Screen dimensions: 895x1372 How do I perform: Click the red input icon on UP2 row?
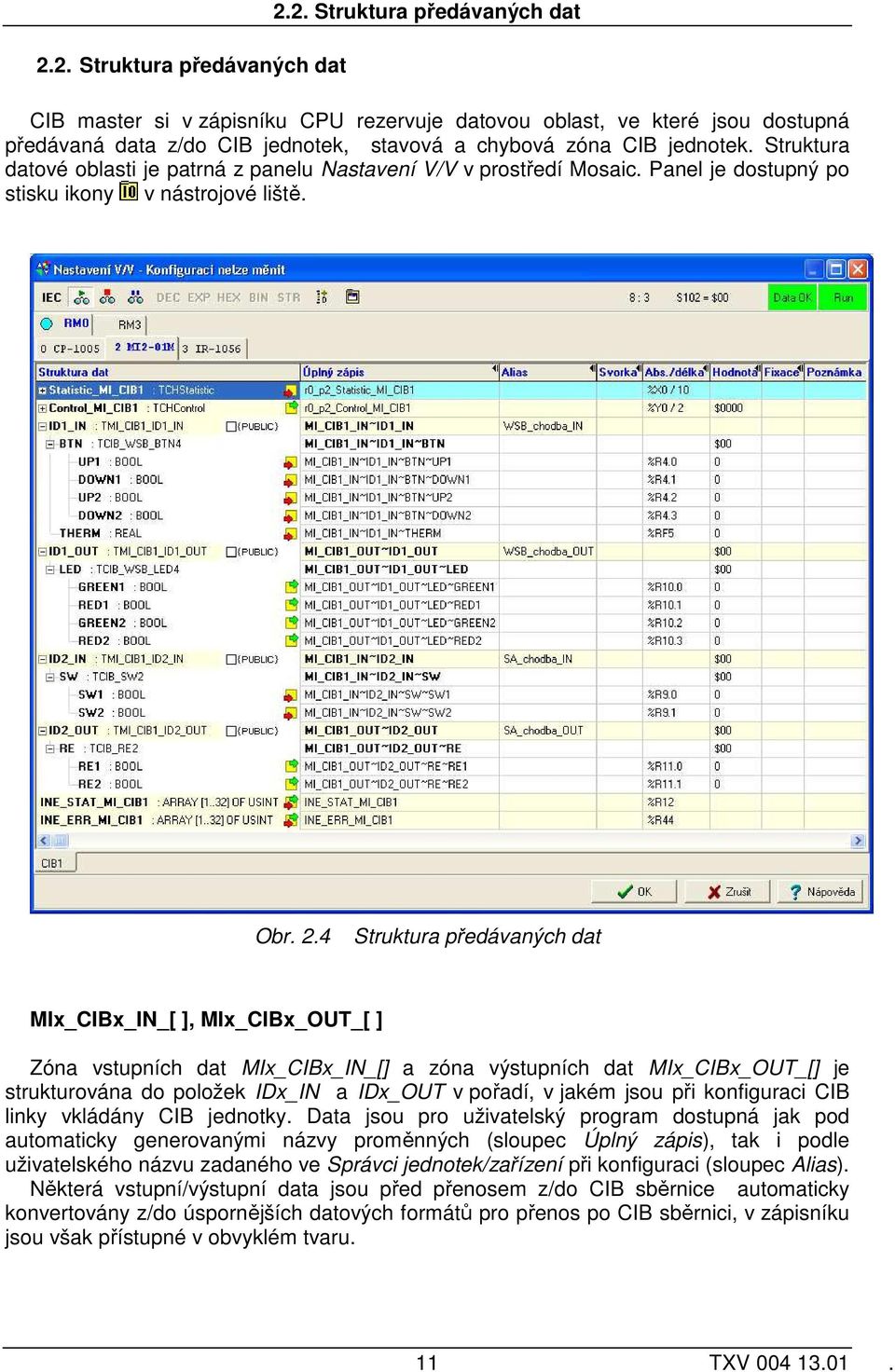pos(291,498)
